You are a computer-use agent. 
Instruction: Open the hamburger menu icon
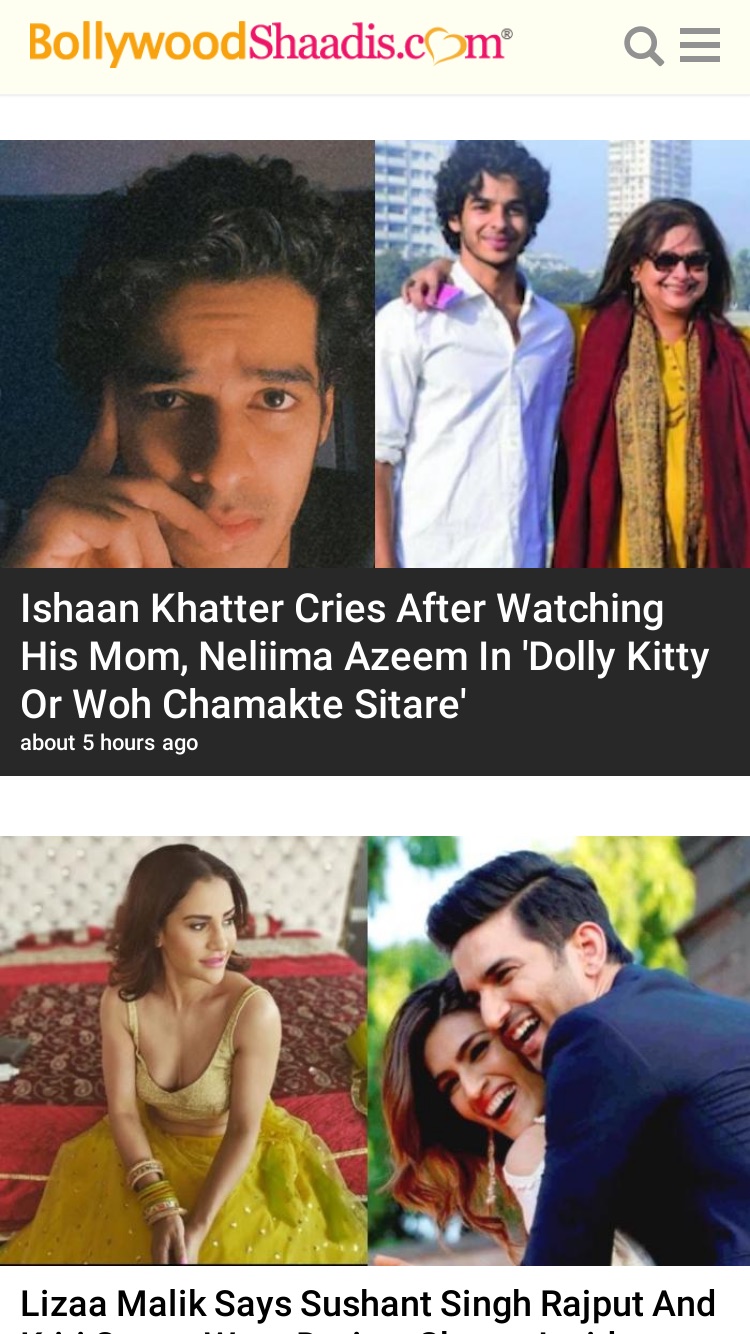(x=700, y=45)
